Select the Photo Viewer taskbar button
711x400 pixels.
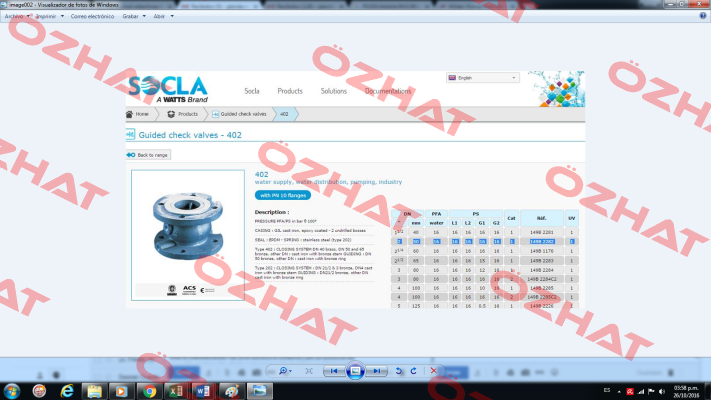259,391
